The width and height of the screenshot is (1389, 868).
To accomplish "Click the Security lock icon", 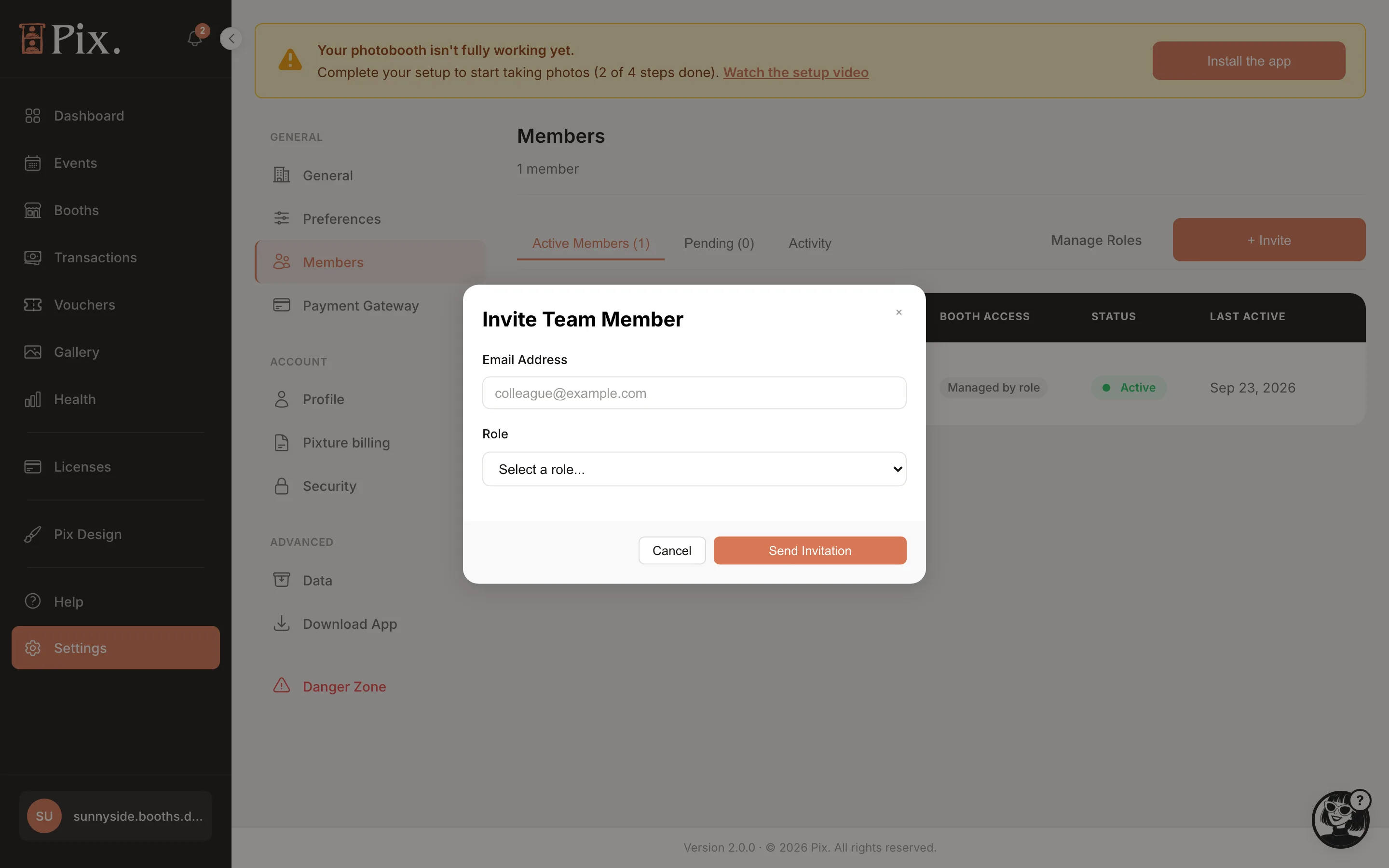I will tap(281, 486).
